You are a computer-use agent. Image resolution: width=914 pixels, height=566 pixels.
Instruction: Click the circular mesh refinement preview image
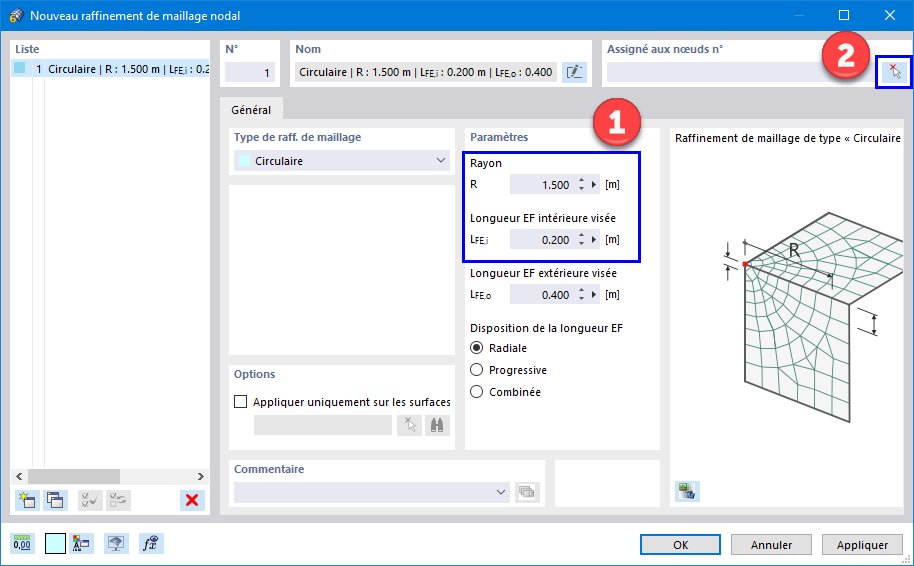click(x=813, y=316)
